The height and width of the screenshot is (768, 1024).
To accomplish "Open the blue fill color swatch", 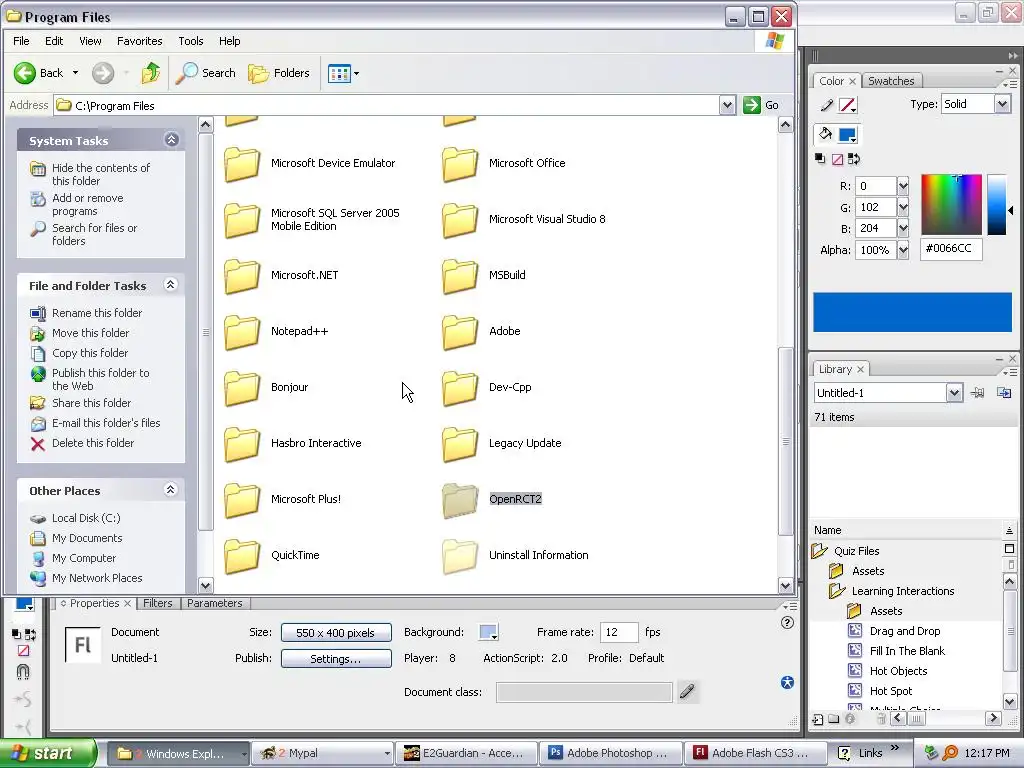I will point(848,135).
